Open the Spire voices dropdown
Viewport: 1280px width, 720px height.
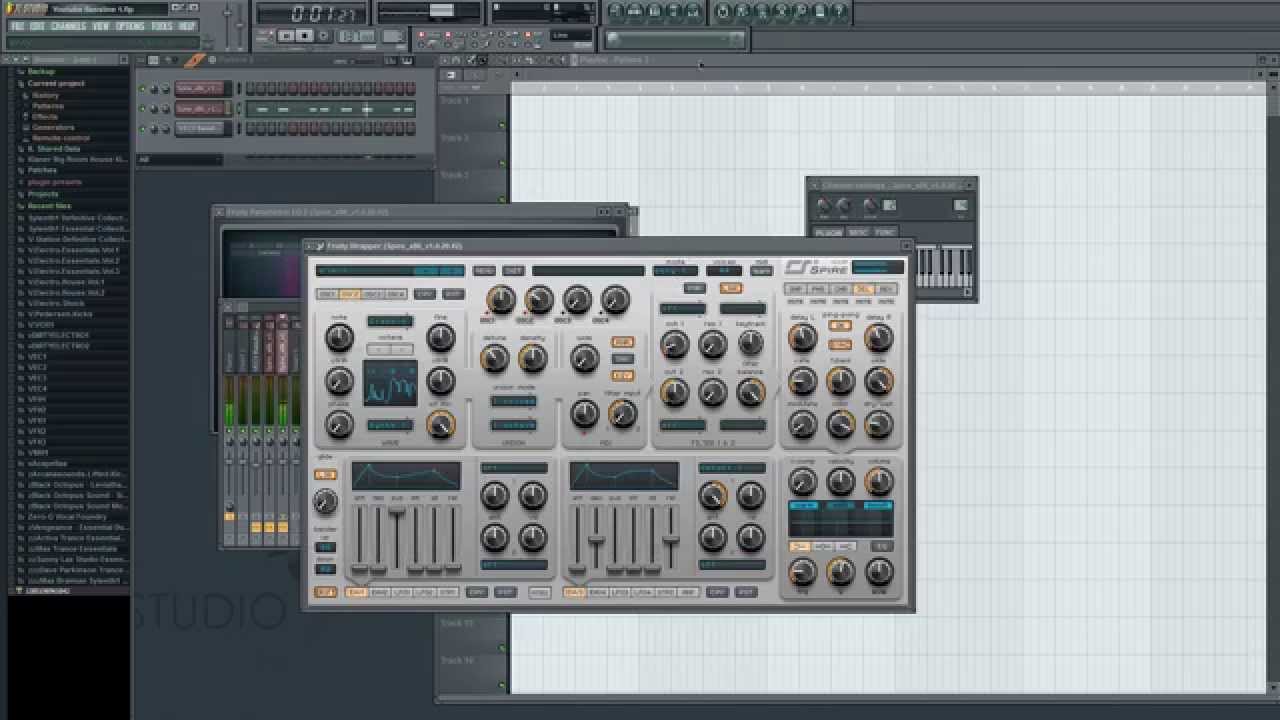(724, 270)
